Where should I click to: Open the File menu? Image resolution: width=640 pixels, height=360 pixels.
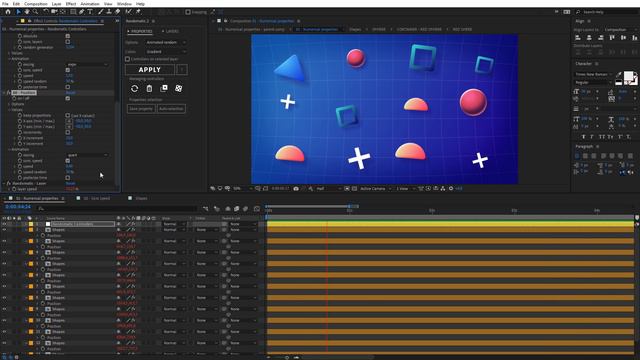(5, 4)
